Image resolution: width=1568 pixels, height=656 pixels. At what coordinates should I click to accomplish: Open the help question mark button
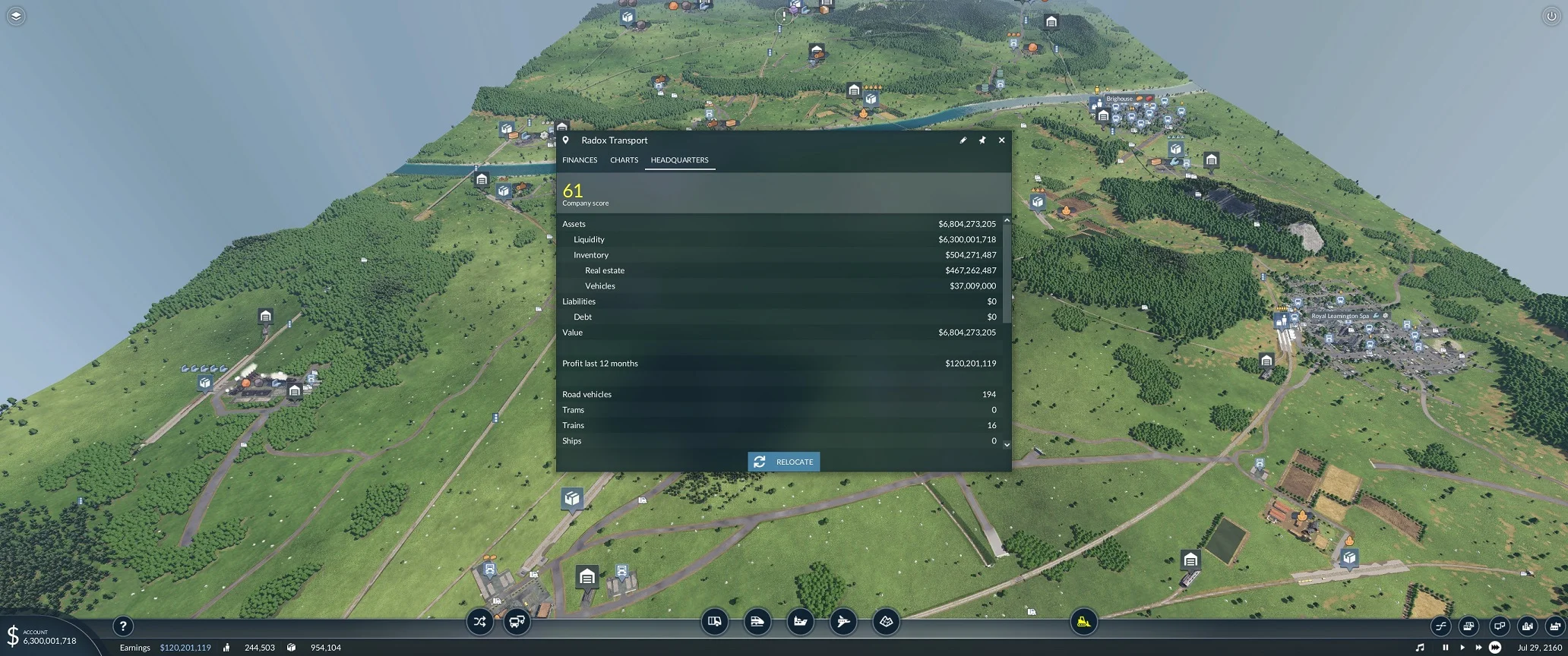(123, 626)
